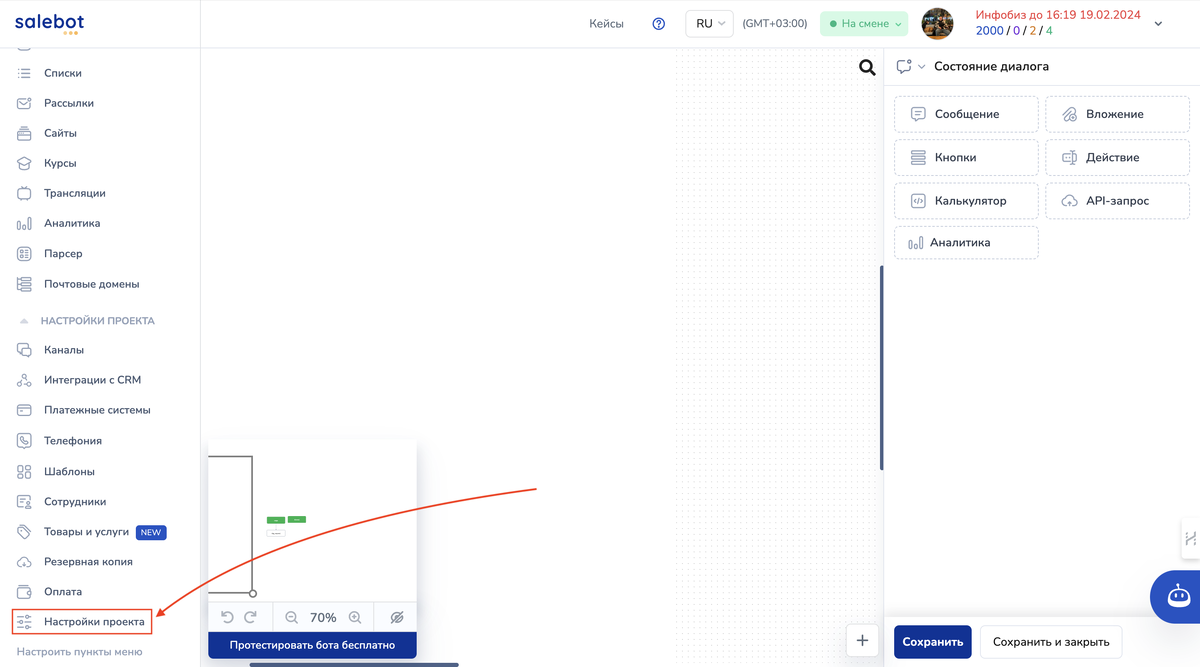The width and height of the screenshot is (1200, 667).
Task: Click the minimap canvas preview
Action: [x=312, y=519]
